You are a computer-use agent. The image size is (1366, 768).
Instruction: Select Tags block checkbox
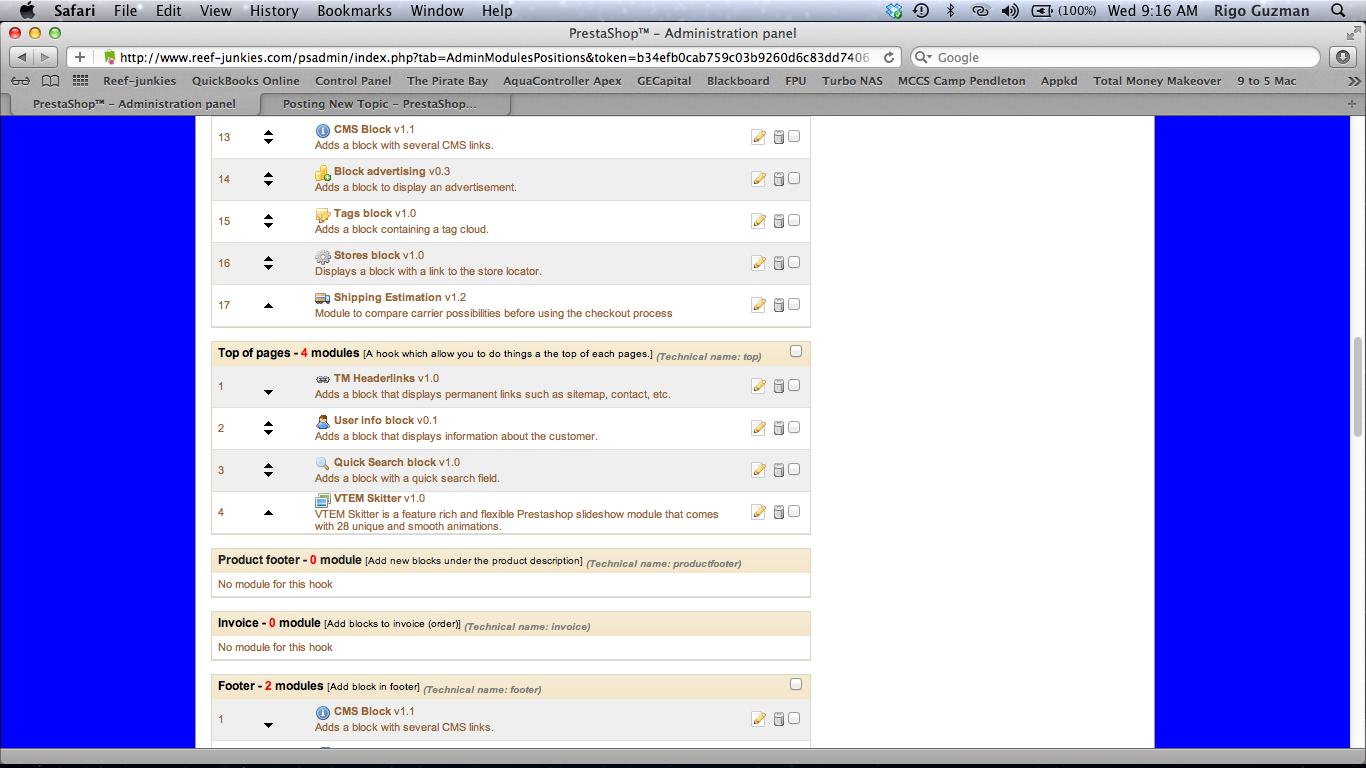[x=794, y=220]
